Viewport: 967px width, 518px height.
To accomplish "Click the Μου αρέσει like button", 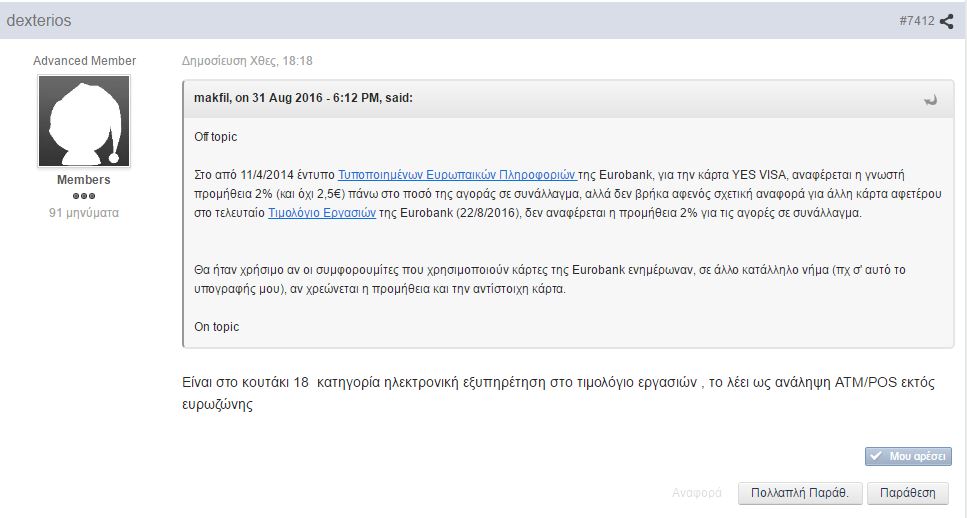I will pyautogui.click(x=908, y=456).
